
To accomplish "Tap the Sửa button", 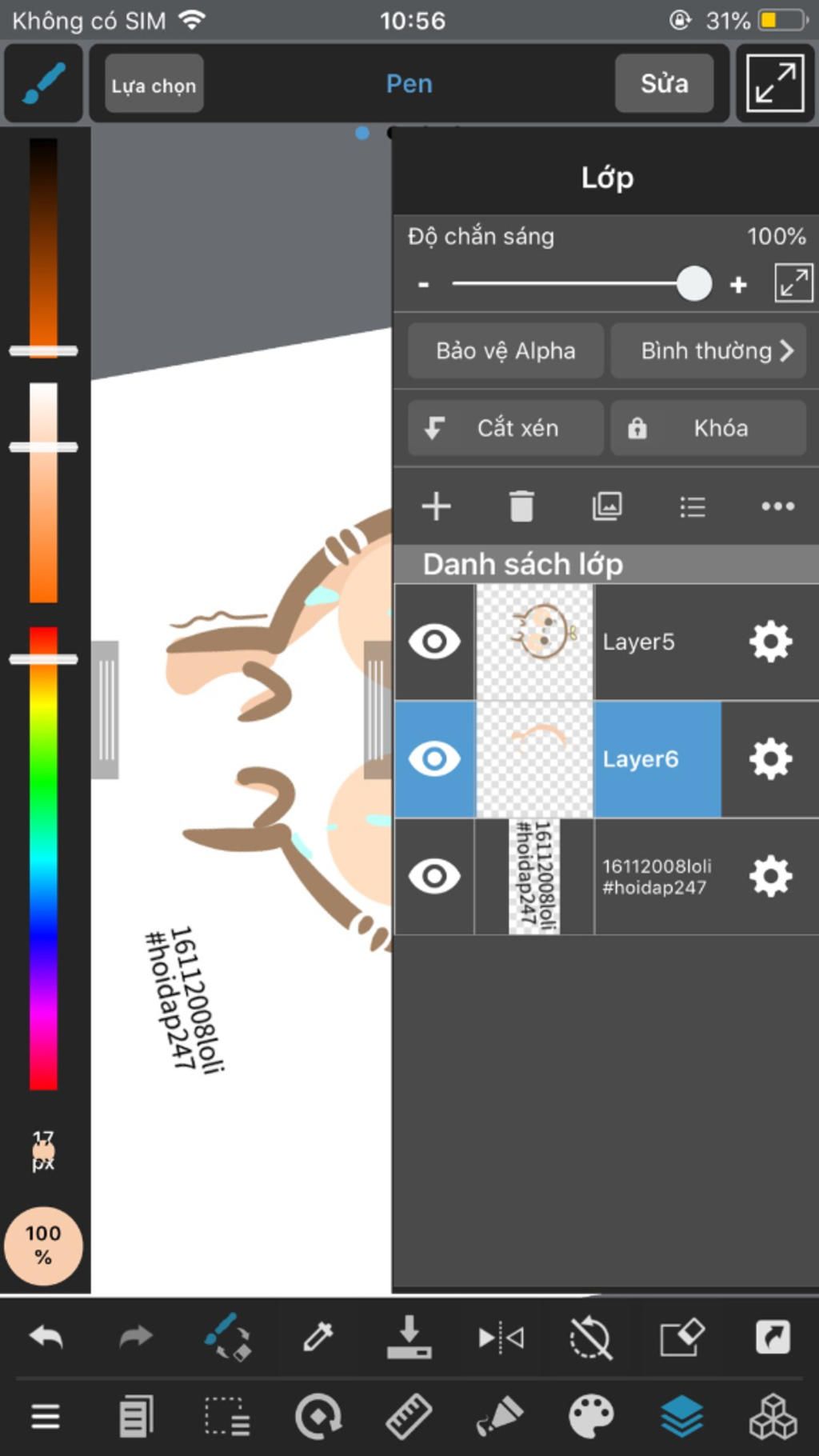I will coord(664,83).
